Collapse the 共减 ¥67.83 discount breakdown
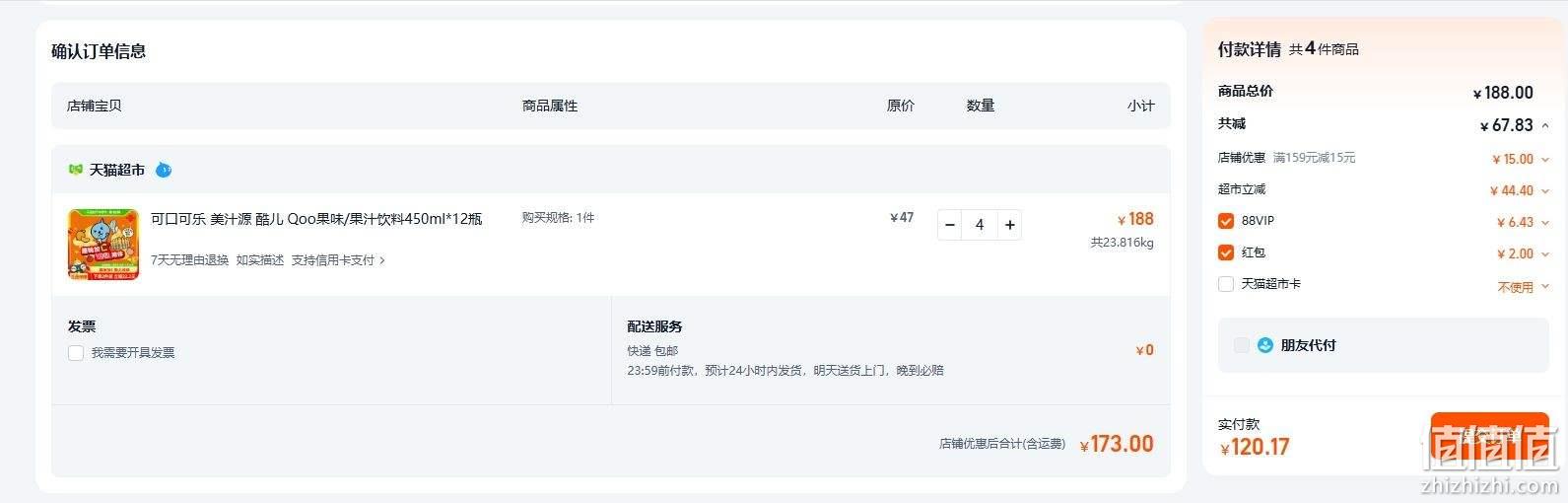 tap(1545, 125)
